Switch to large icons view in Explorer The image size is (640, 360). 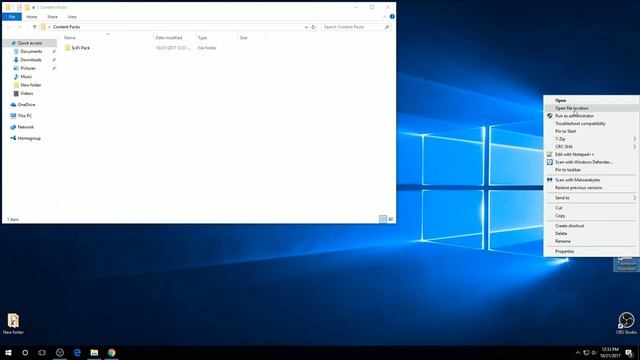point(391,219)
